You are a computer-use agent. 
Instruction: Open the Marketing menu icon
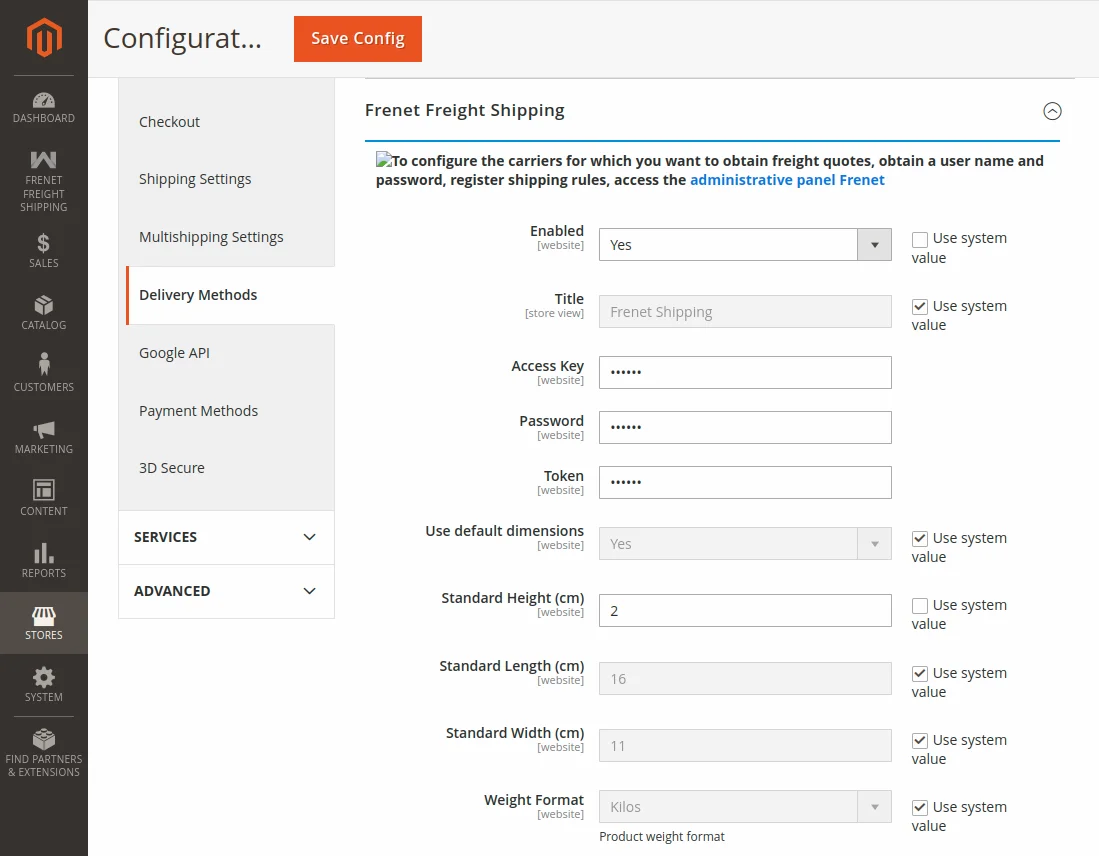coord(43,434)
